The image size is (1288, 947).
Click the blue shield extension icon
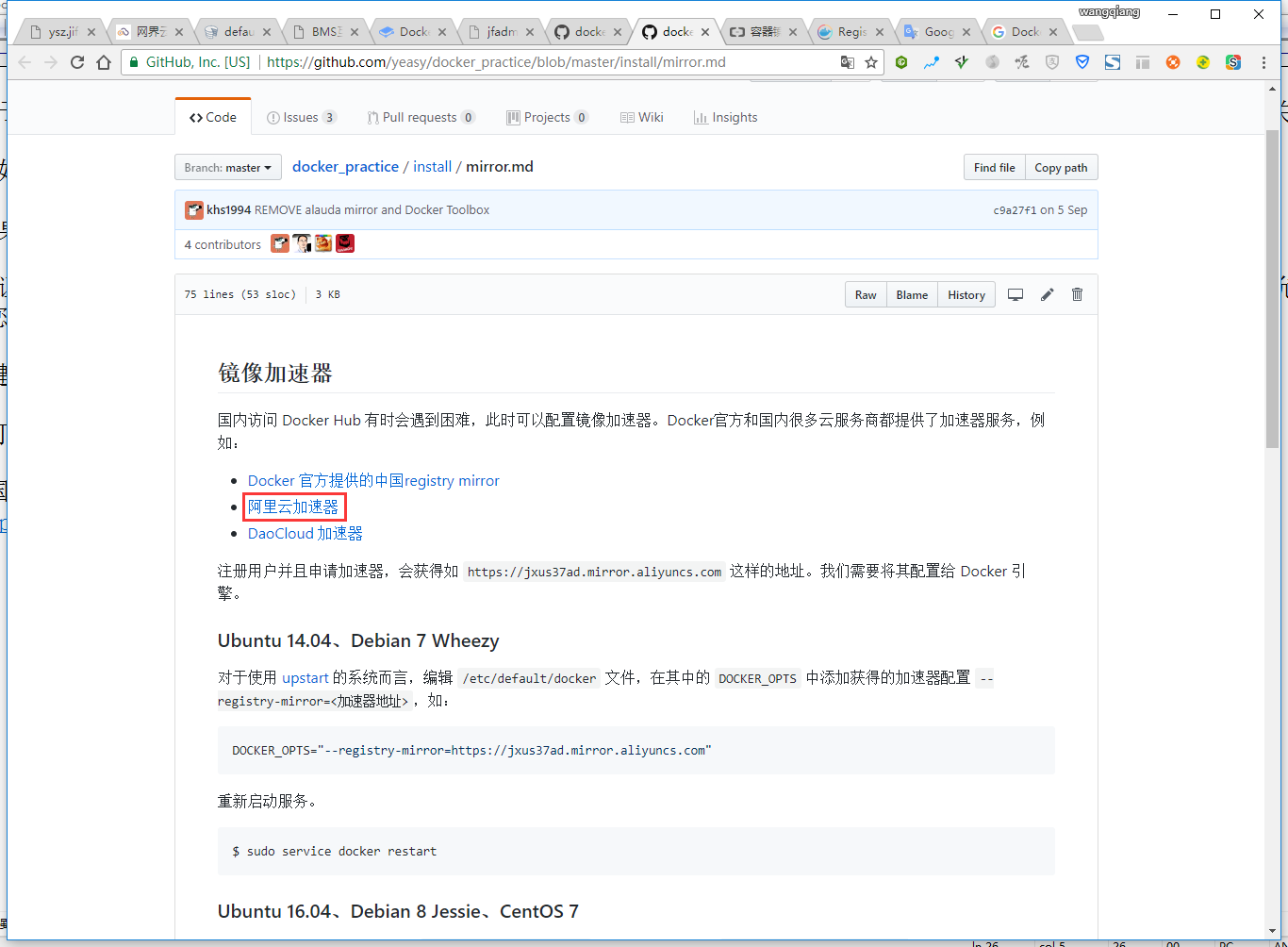coord(1082,62)
